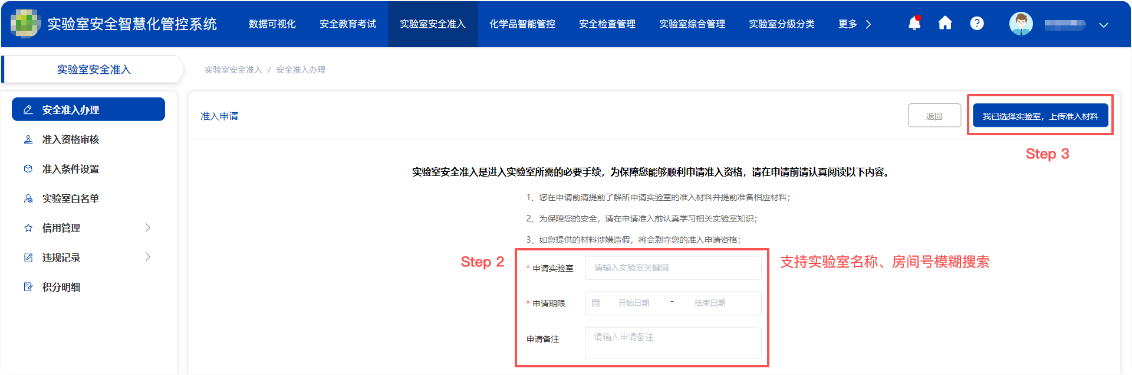Click calendar icon in 申请期限 field

click(596, 303)
